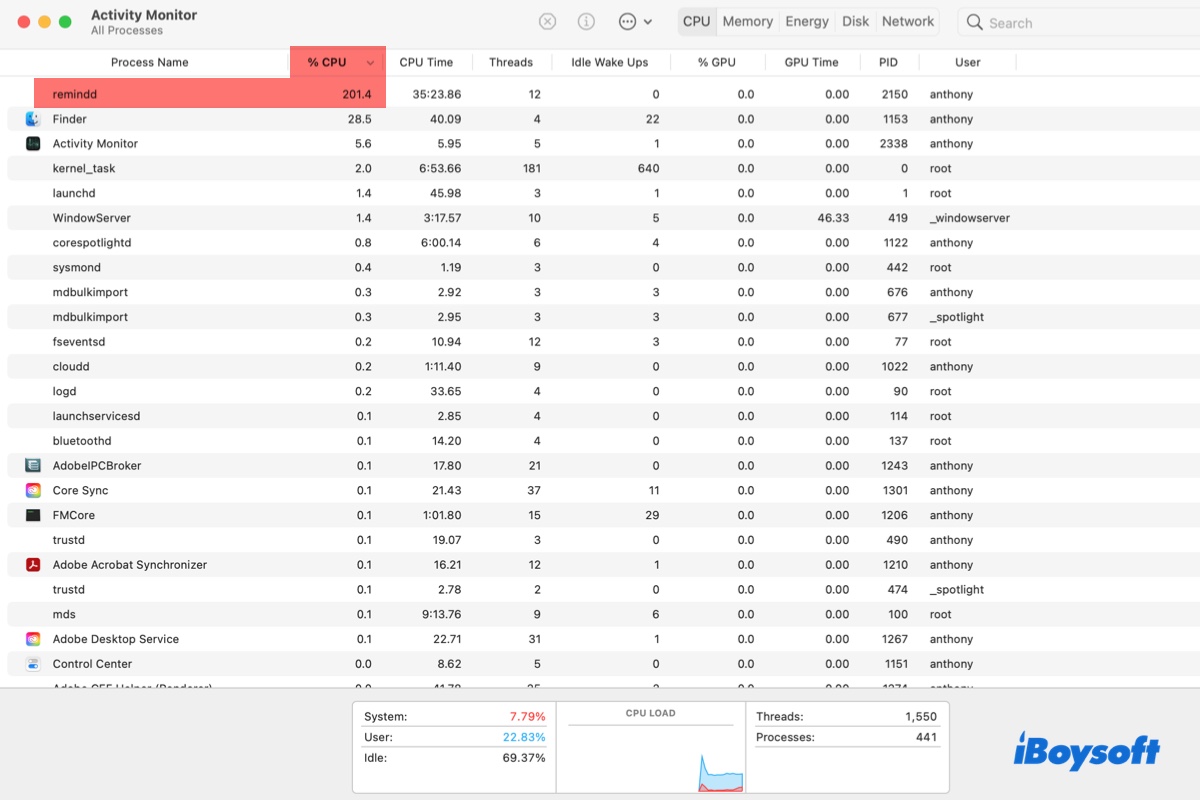The image size is (1200, 800).
Task: Click the 201.4 CPU value
Action: click(356, 94)
